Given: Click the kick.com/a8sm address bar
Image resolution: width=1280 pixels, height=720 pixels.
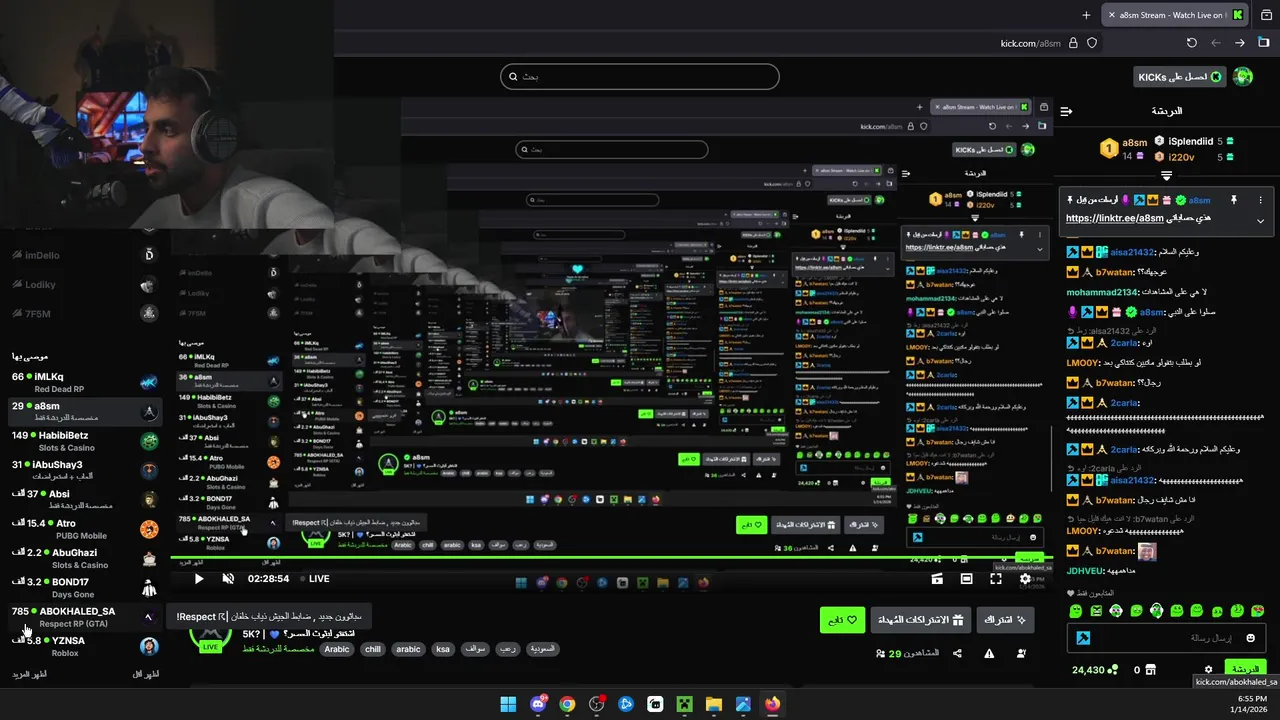Looking at the screenshot, I should tap(1030, 43).
